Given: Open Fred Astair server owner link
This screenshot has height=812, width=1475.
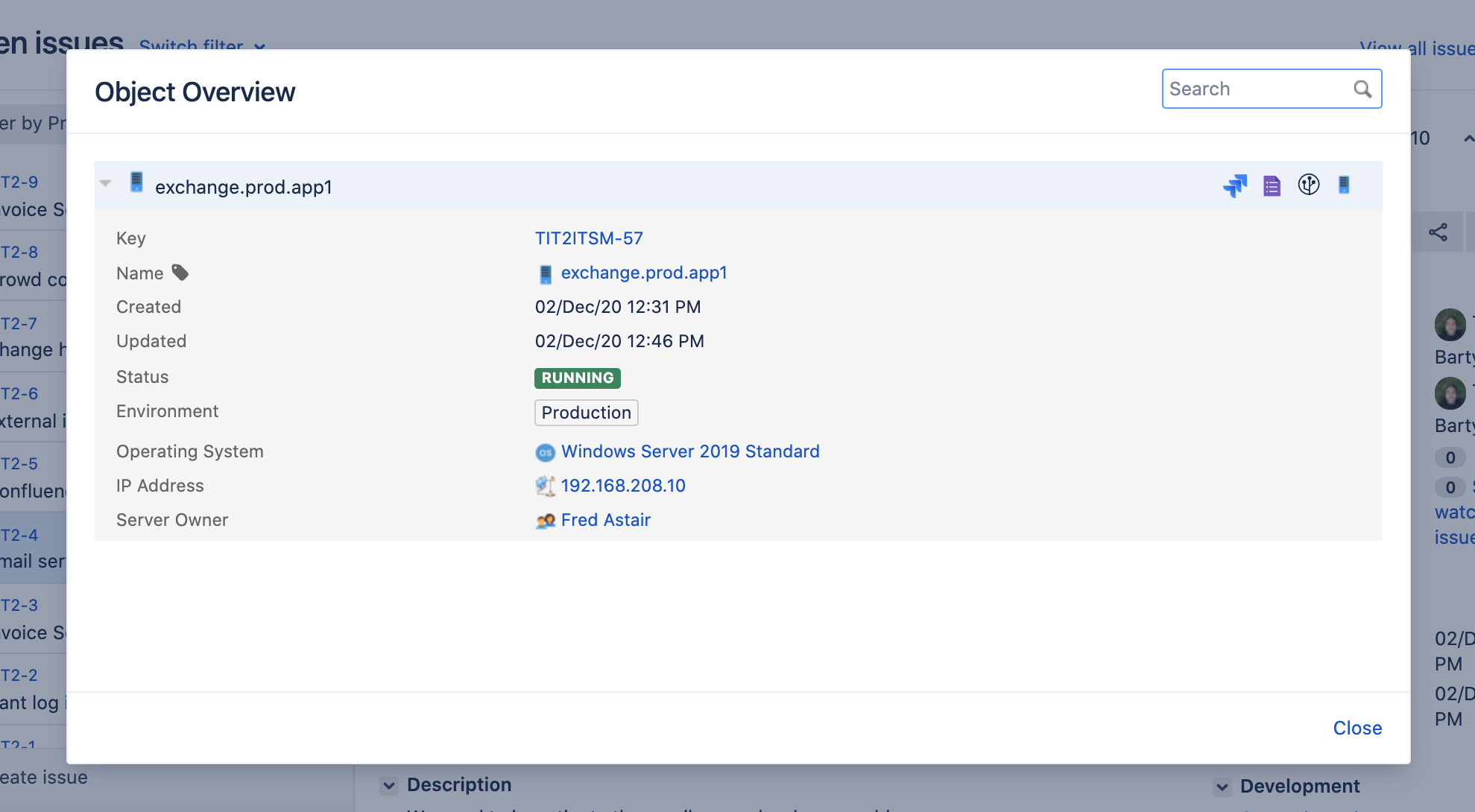Looking at the screenshot, I should 605,520.
